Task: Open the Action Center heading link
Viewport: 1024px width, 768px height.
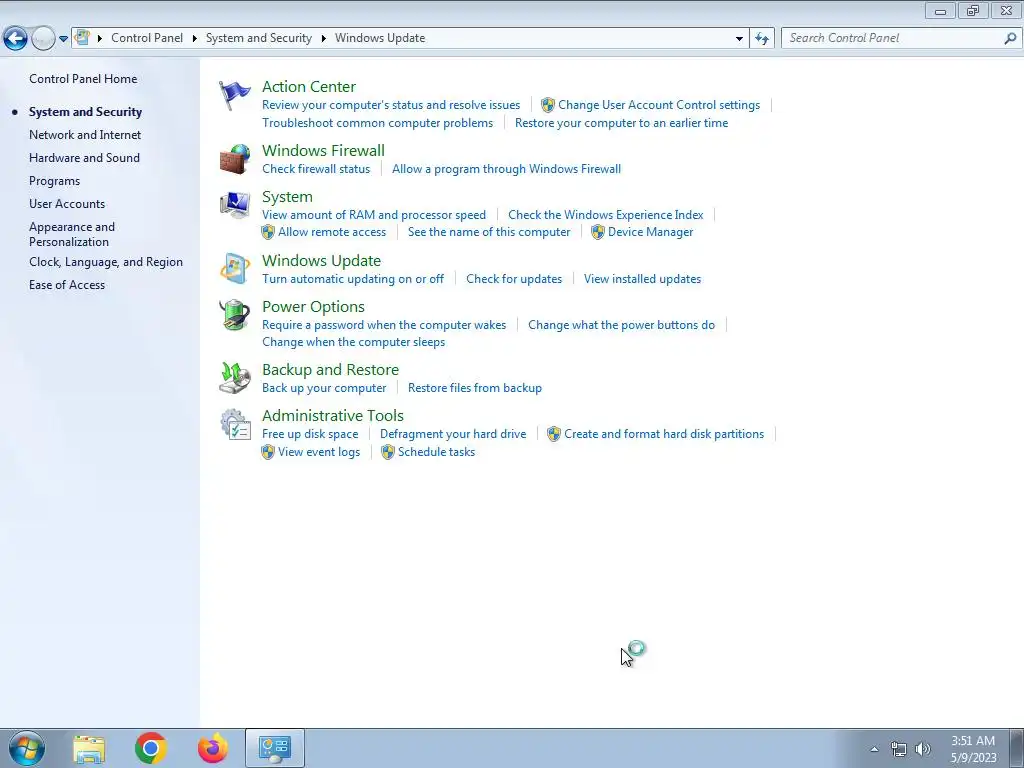Action: point(309,86)
